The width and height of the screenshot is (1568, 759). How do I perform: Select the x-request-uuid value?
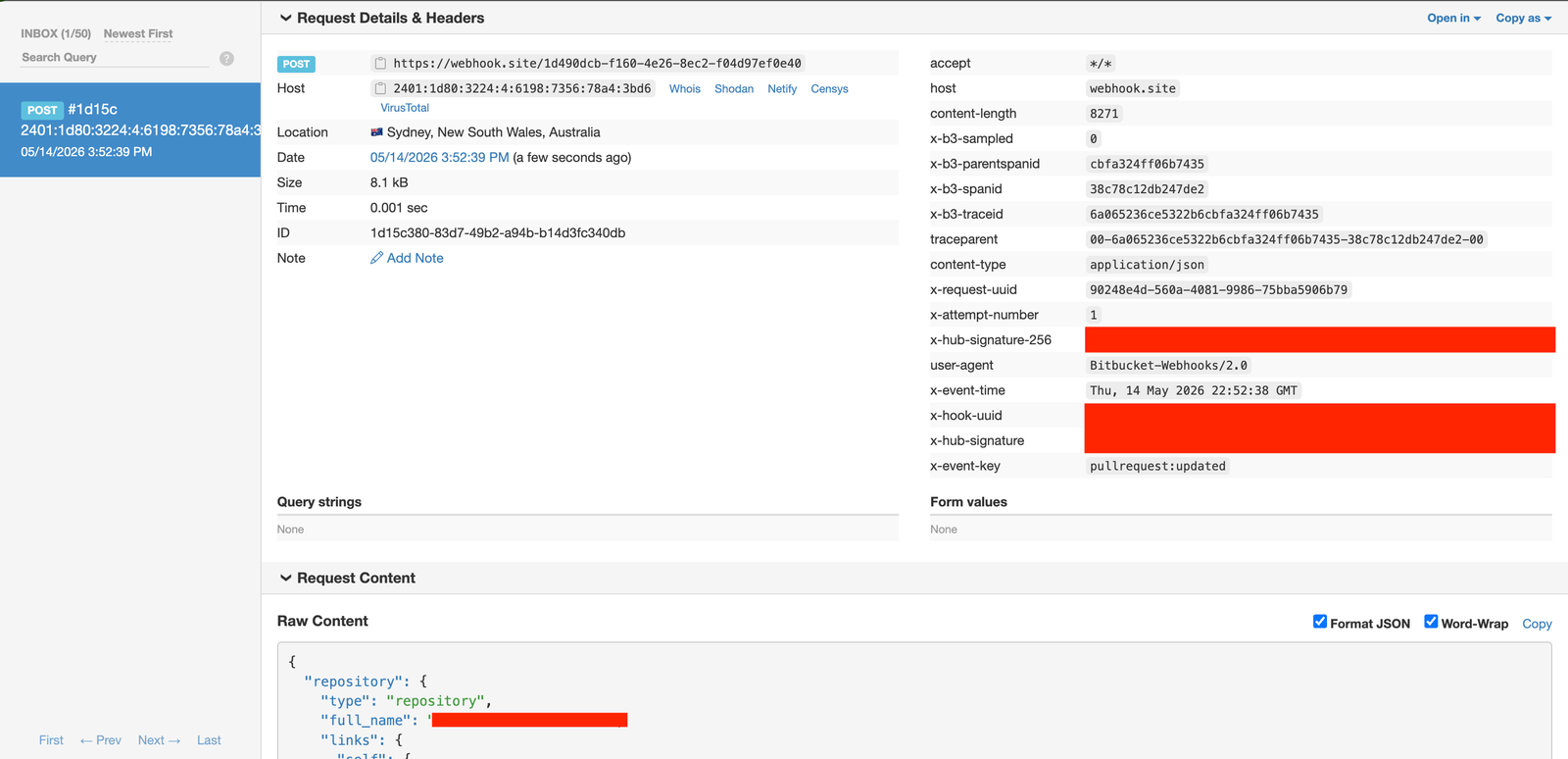(1219, 289)
